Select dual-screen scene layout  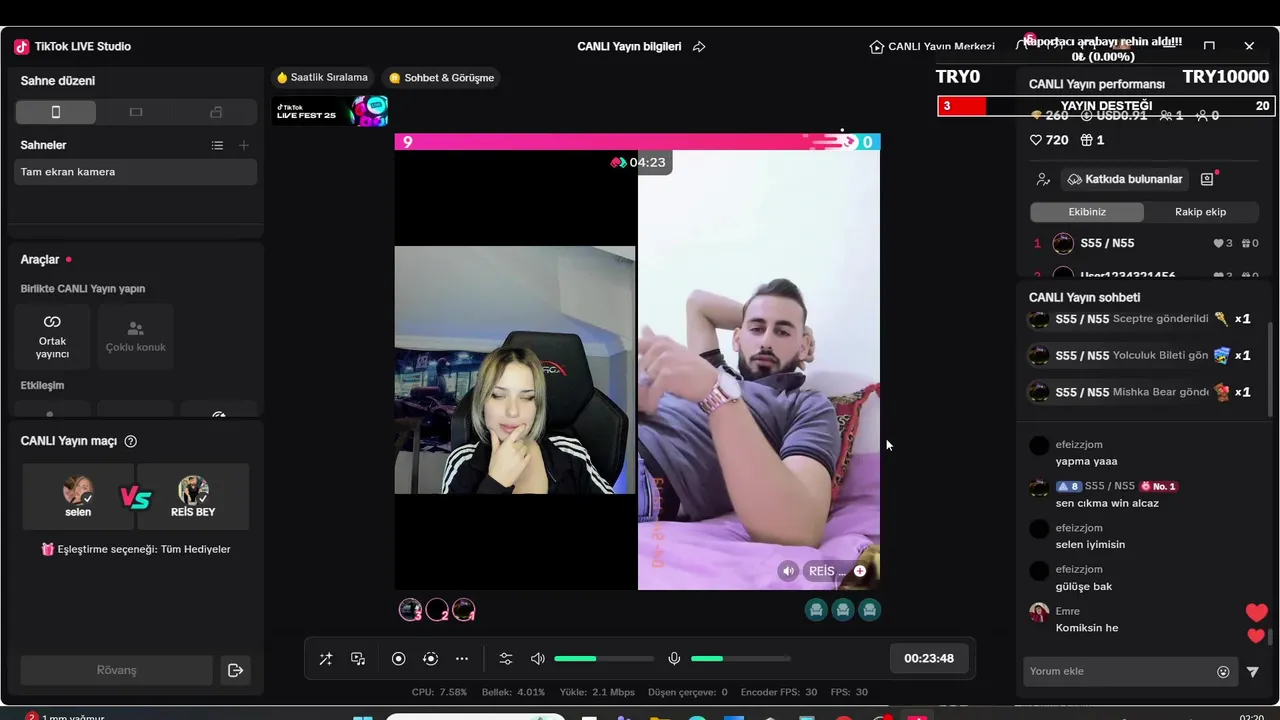(x=216, y=112)
